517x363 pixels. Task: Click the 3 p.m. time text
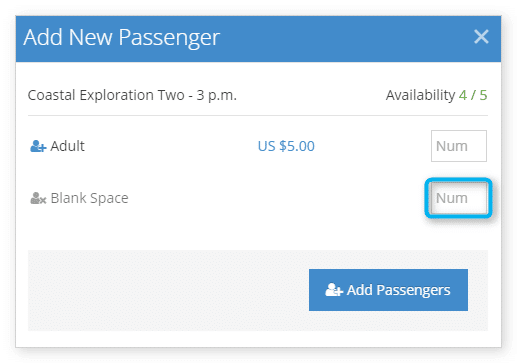coord(216,95)
